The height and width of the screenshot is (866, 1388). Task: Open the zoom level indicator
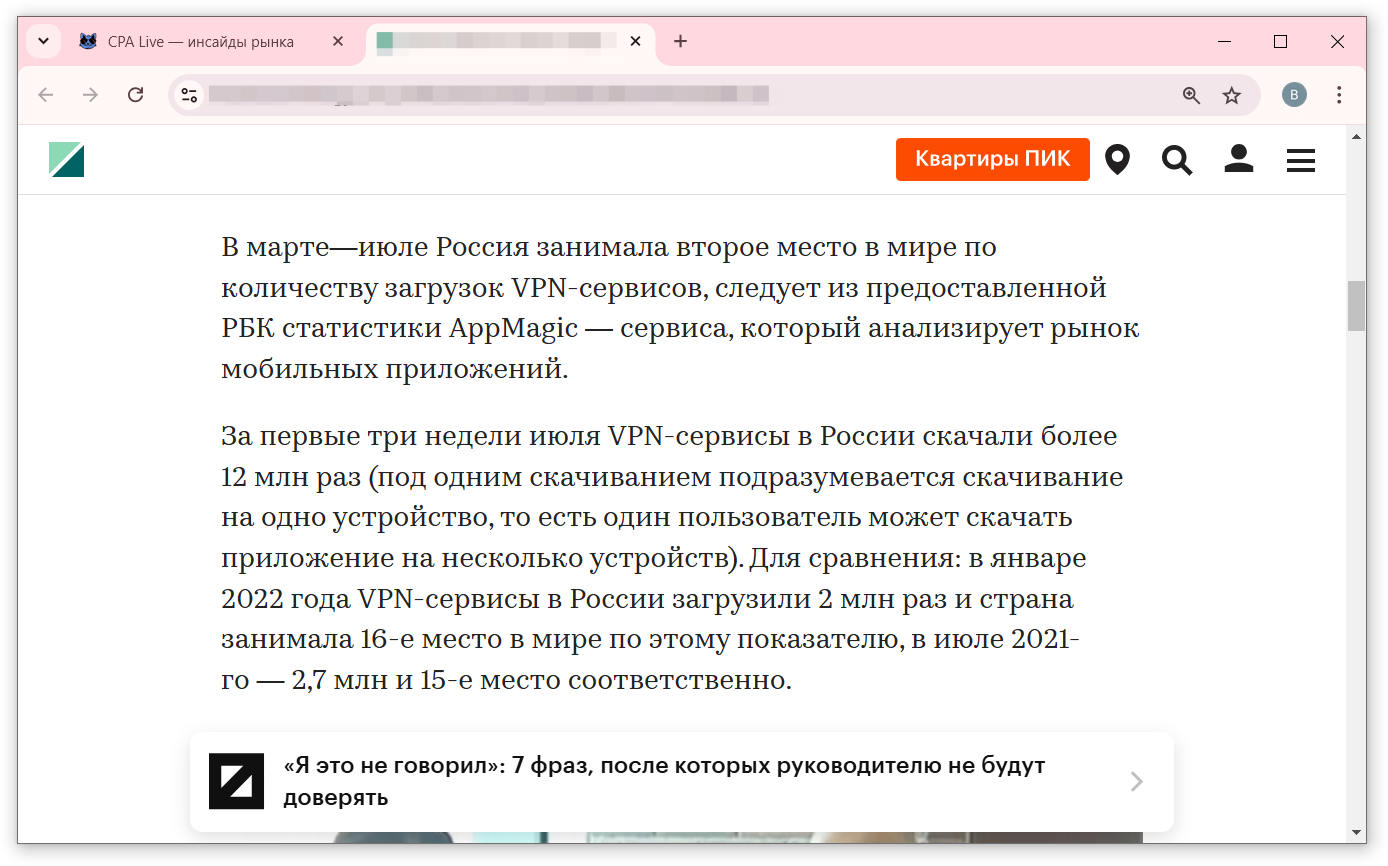[1191, 95]
